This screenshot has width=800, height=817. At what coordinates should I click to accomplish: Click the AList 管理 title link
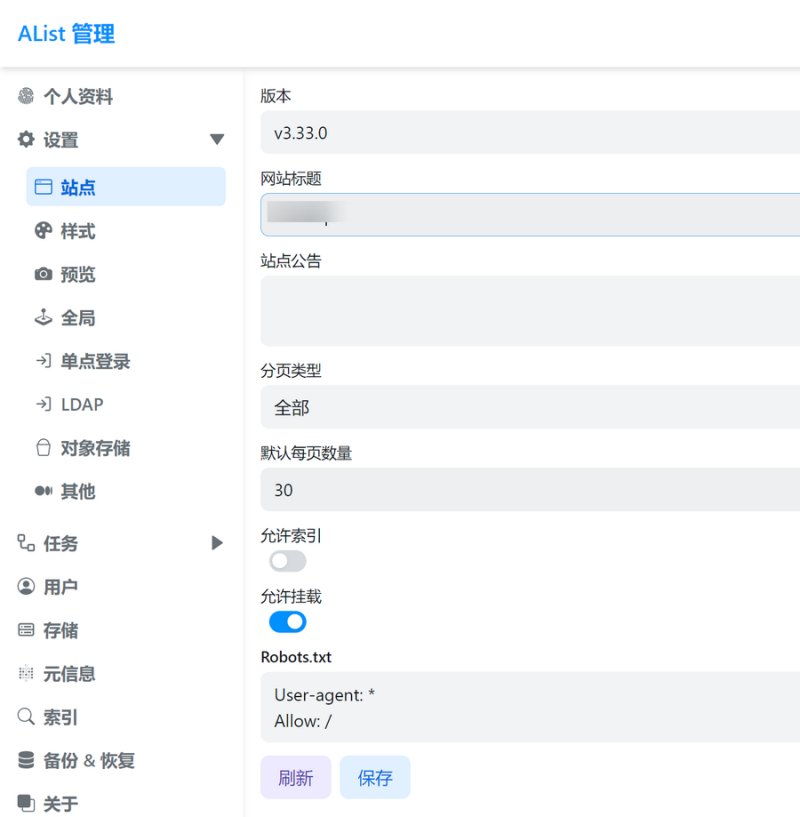66,33
